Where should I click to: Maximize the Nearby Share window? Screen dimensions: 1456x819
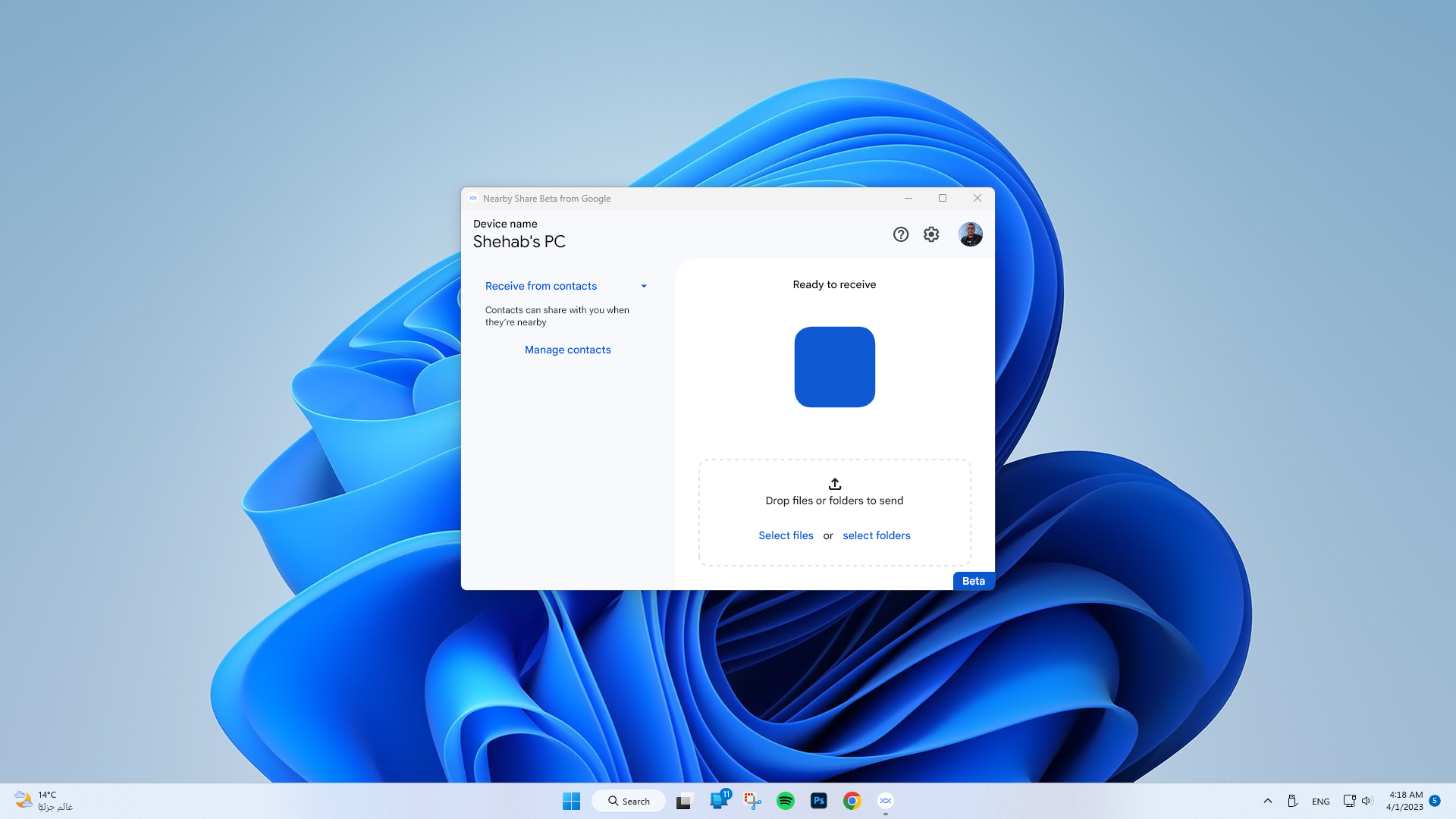(x=943, y=198)
